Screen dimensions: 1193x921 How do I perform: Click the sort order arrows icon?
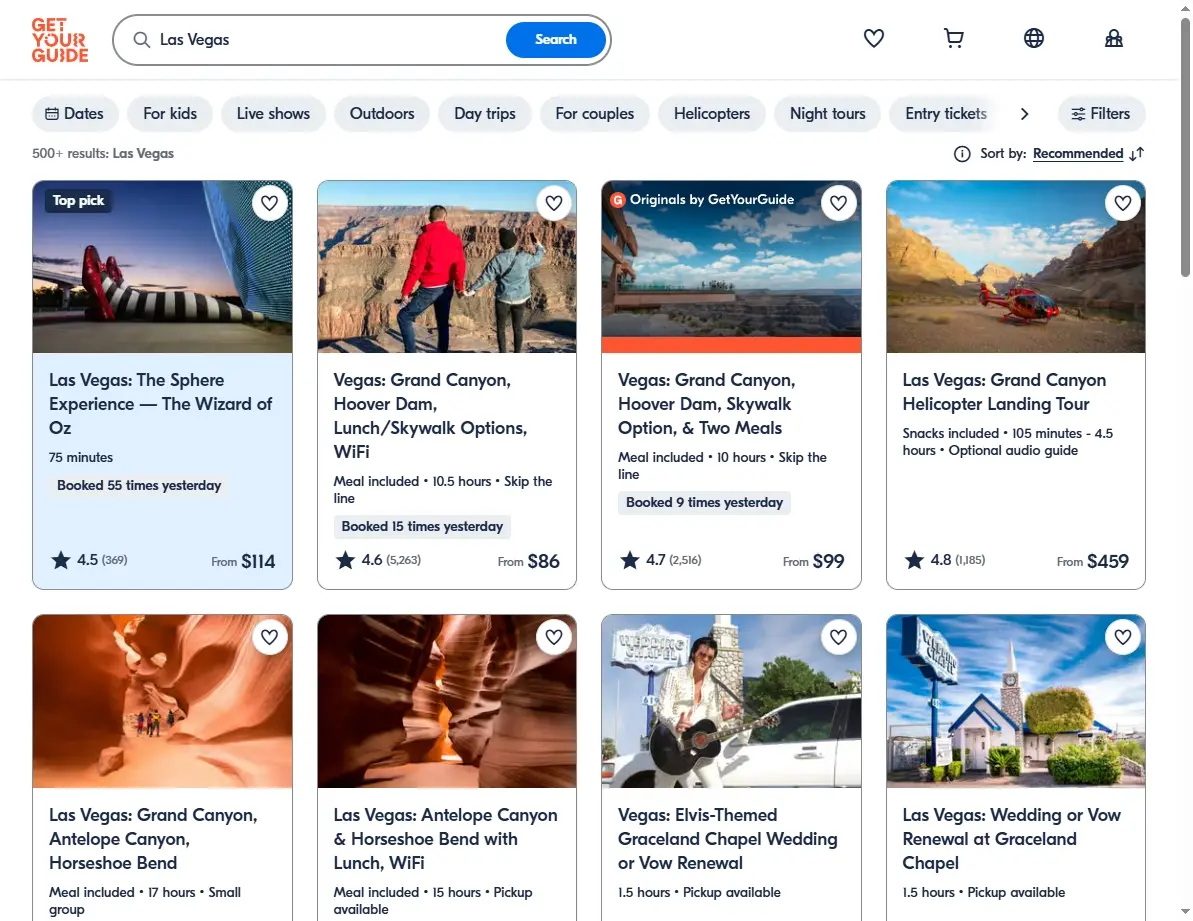tap(1137, 154)
